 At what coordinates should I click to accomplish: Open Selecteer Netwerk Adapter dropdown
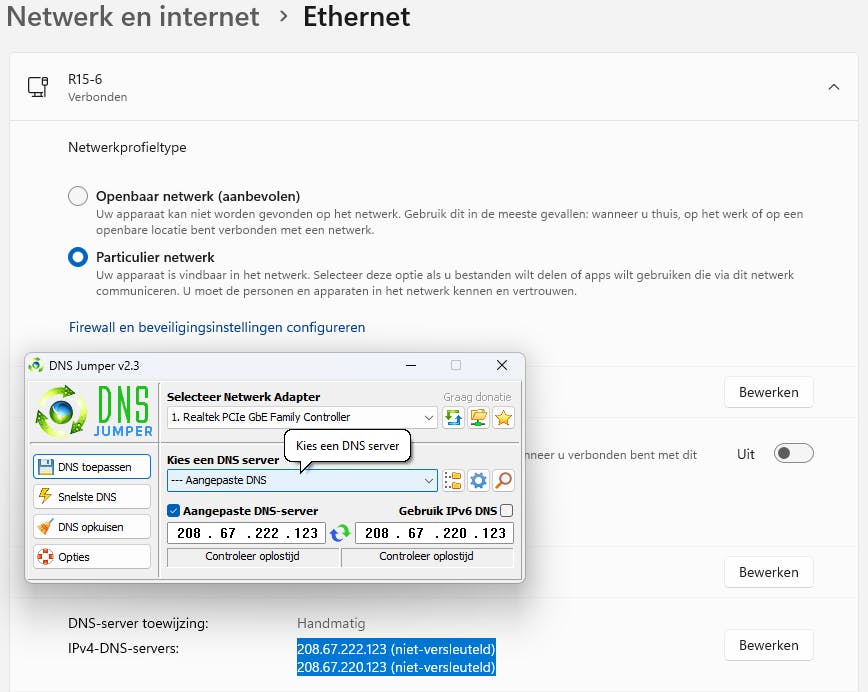[302, 417]
